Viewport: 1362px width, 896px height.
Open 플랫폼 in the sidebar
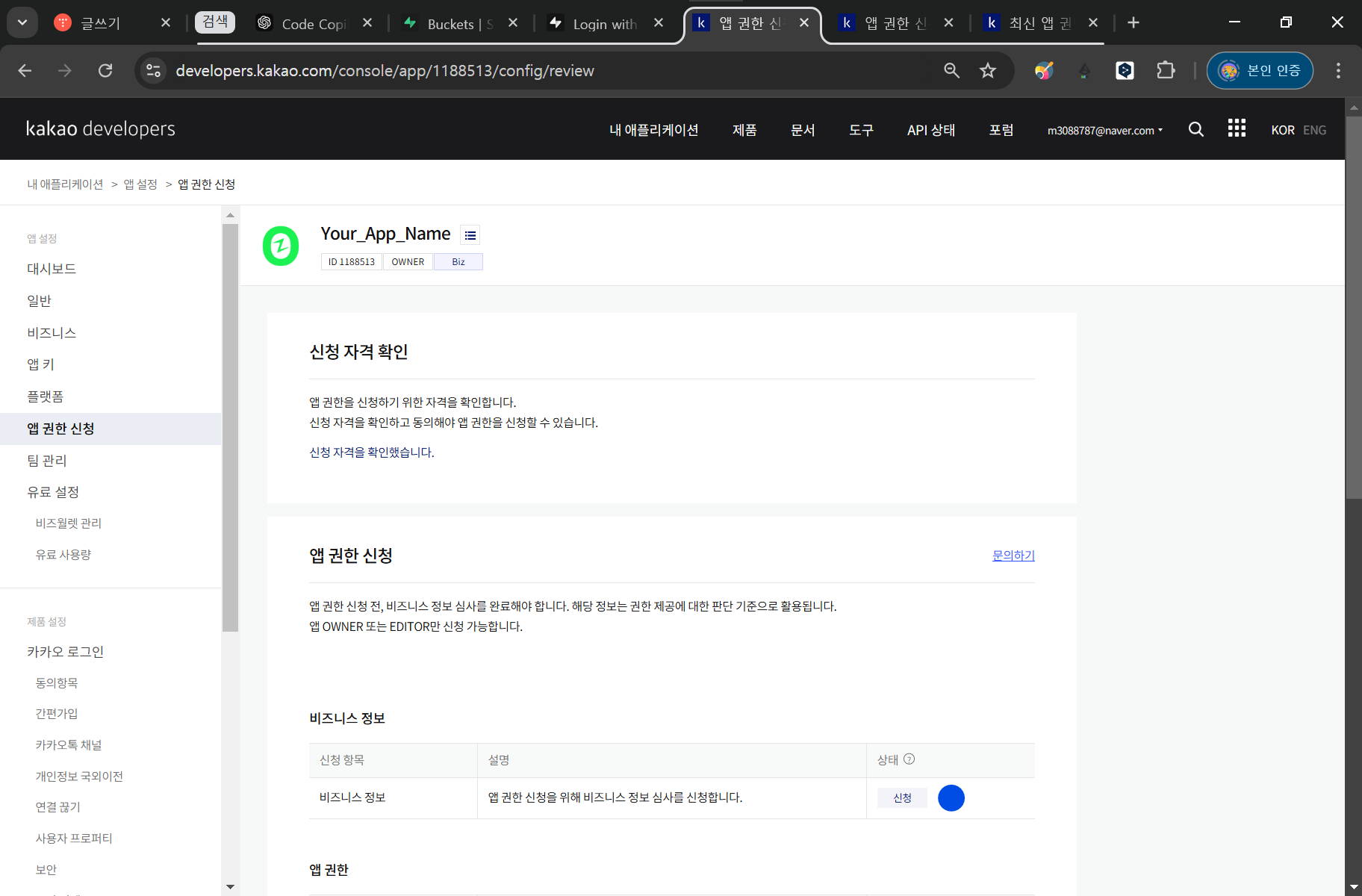(x=45, y=396)
